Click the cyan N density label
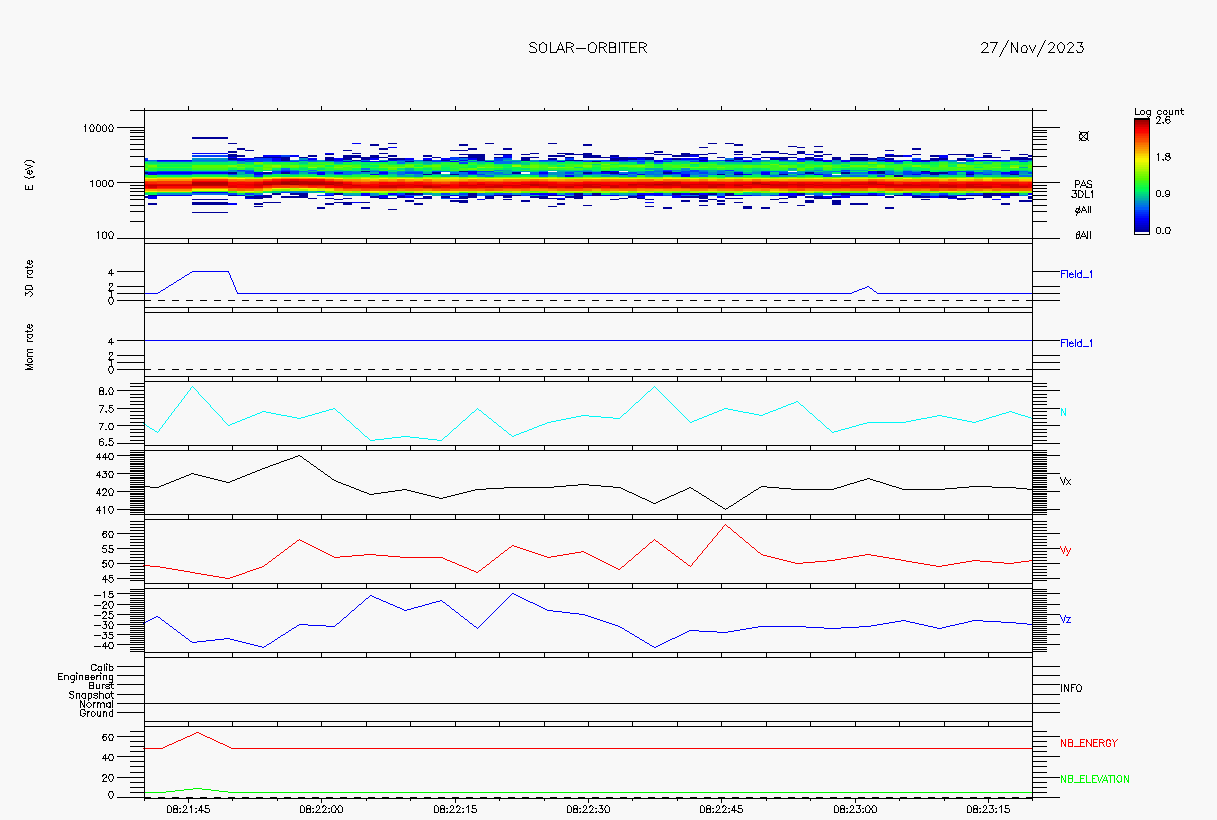The image size is (1217, 820). 1063,412
